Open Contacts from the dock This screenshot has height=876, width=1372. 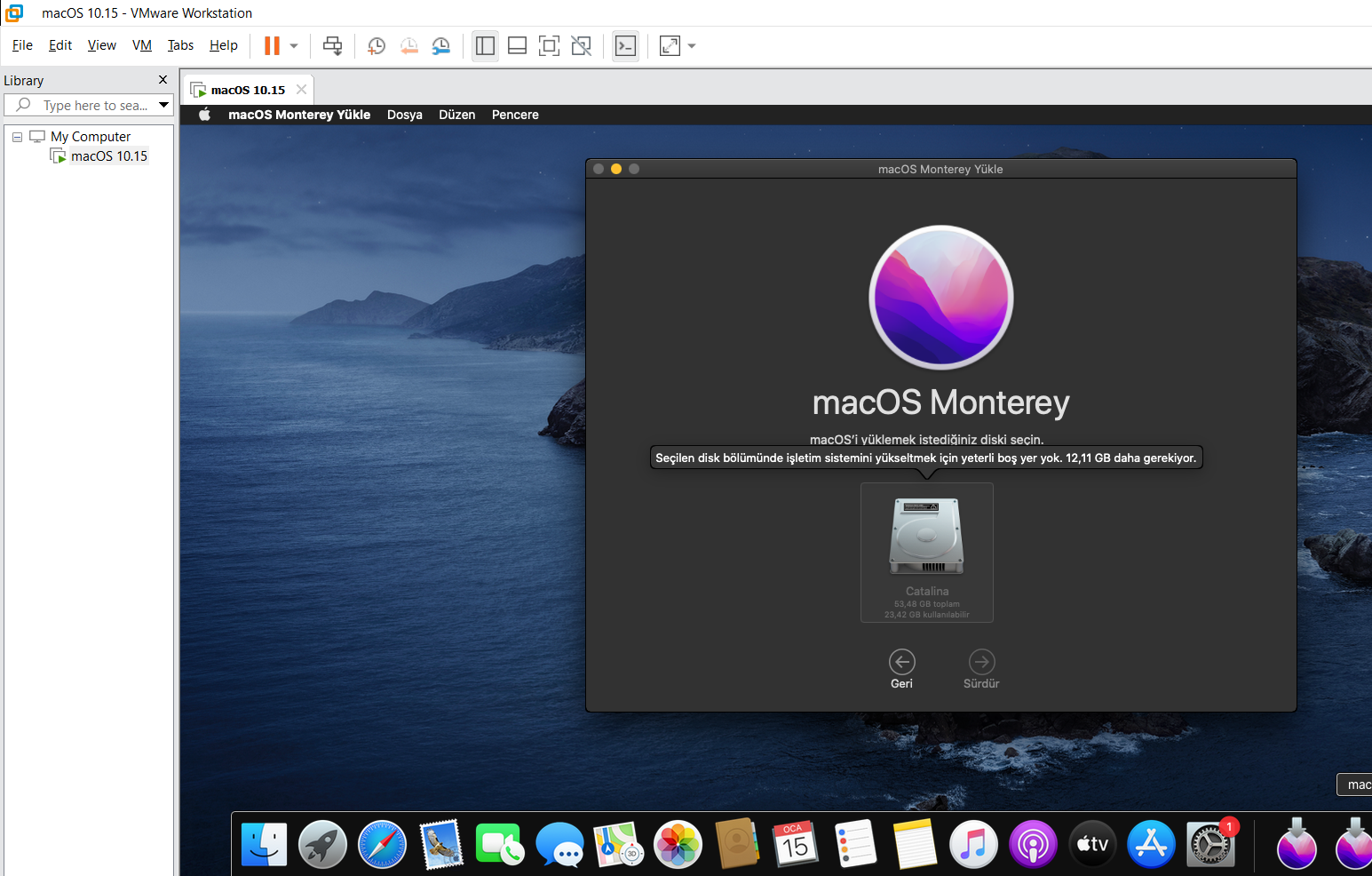coord(737,844)
